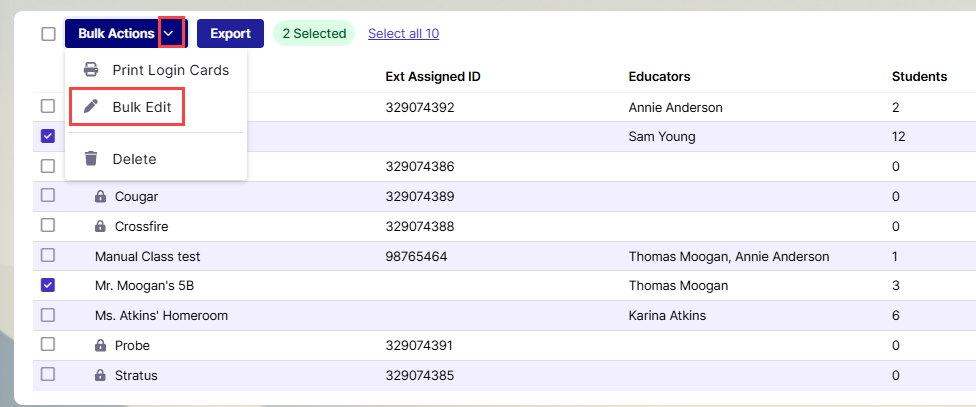
Task: Toggle the header select-all checkbox
Action: coord(49,34)
